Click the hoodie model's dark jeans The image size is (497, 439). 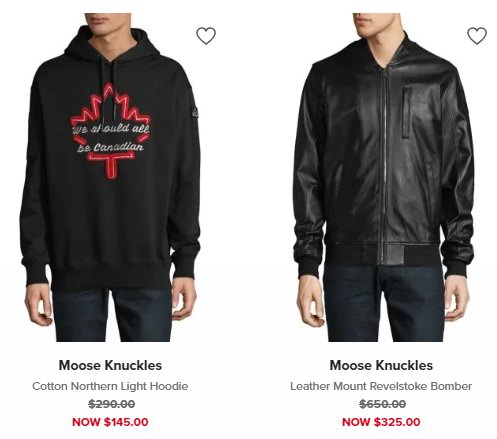[112, 315]
